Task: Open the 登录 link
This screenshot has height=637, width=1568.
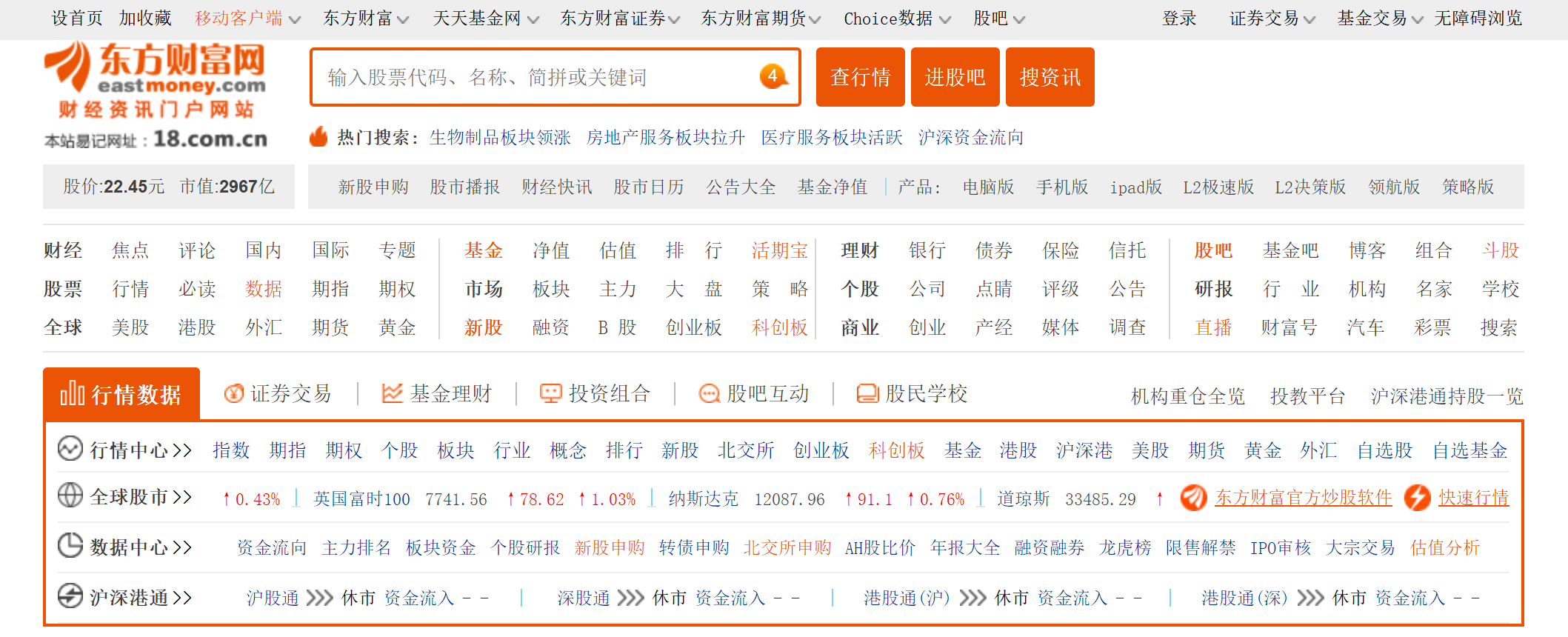Action: (x=1180, y=19)
